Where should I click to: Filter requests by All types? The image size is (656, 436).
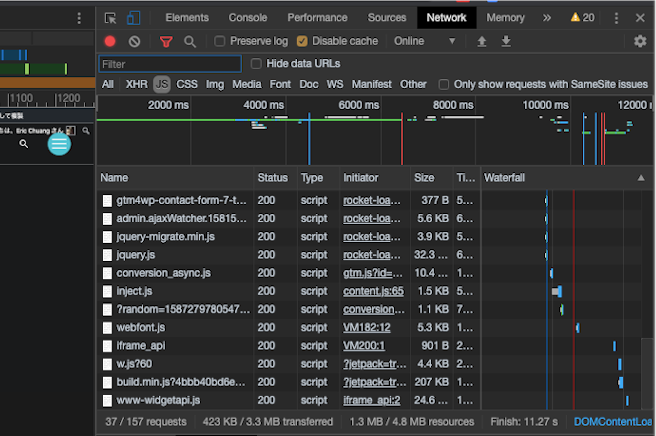click(x=108, y=85)
